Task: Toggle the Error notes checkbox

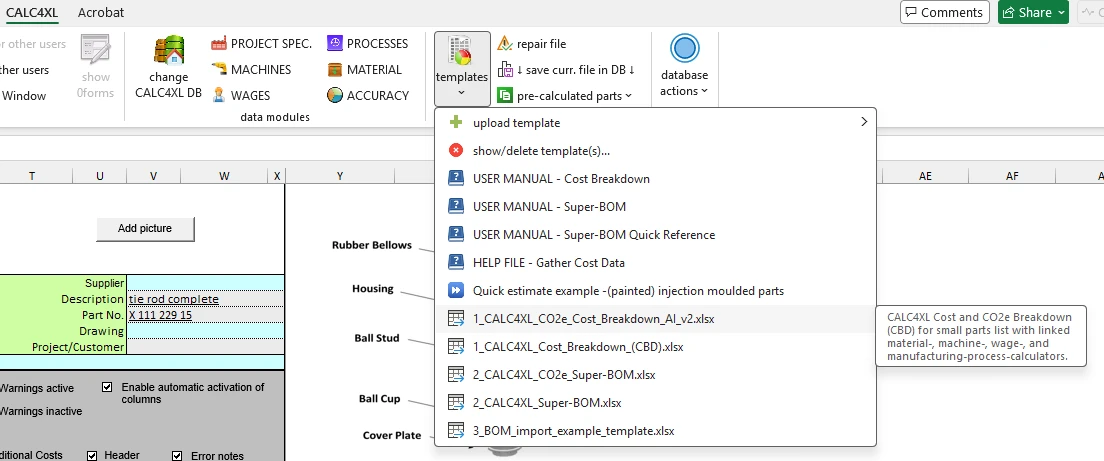Action: click(x=178, y=456)
